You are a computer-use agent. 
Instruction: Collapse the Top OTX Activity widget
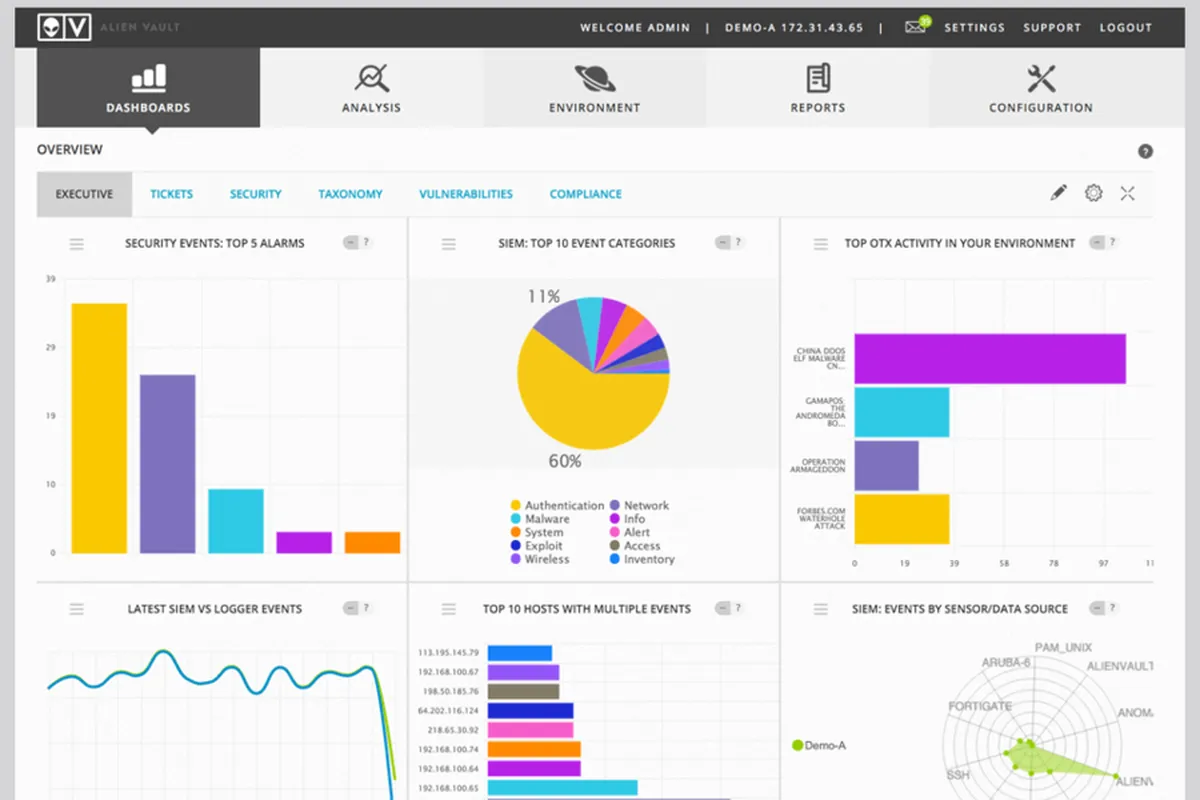1097,242
